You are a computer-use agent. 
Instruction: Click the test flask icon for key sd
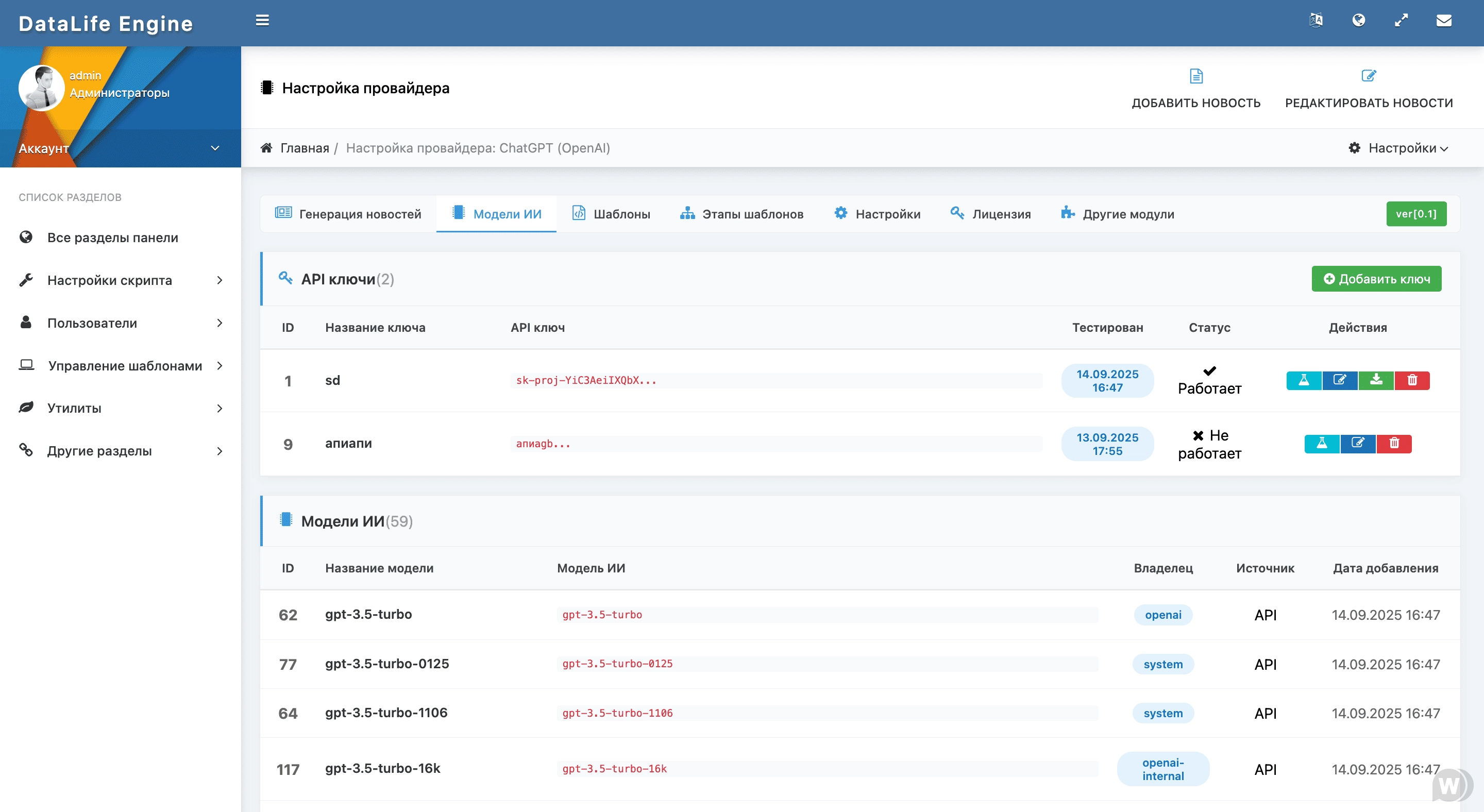pos(1304,380)
